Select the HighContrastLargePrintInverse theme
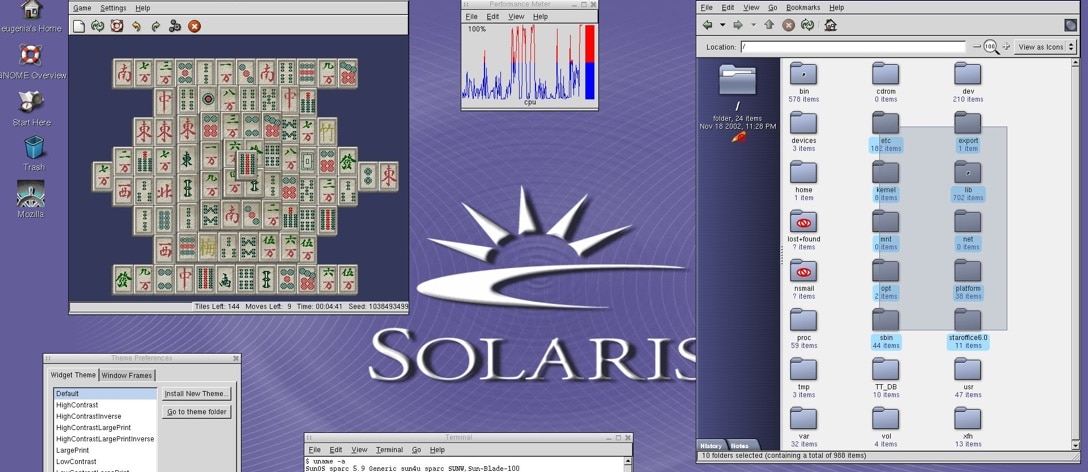1088x472 pixels. coord(105,439)
